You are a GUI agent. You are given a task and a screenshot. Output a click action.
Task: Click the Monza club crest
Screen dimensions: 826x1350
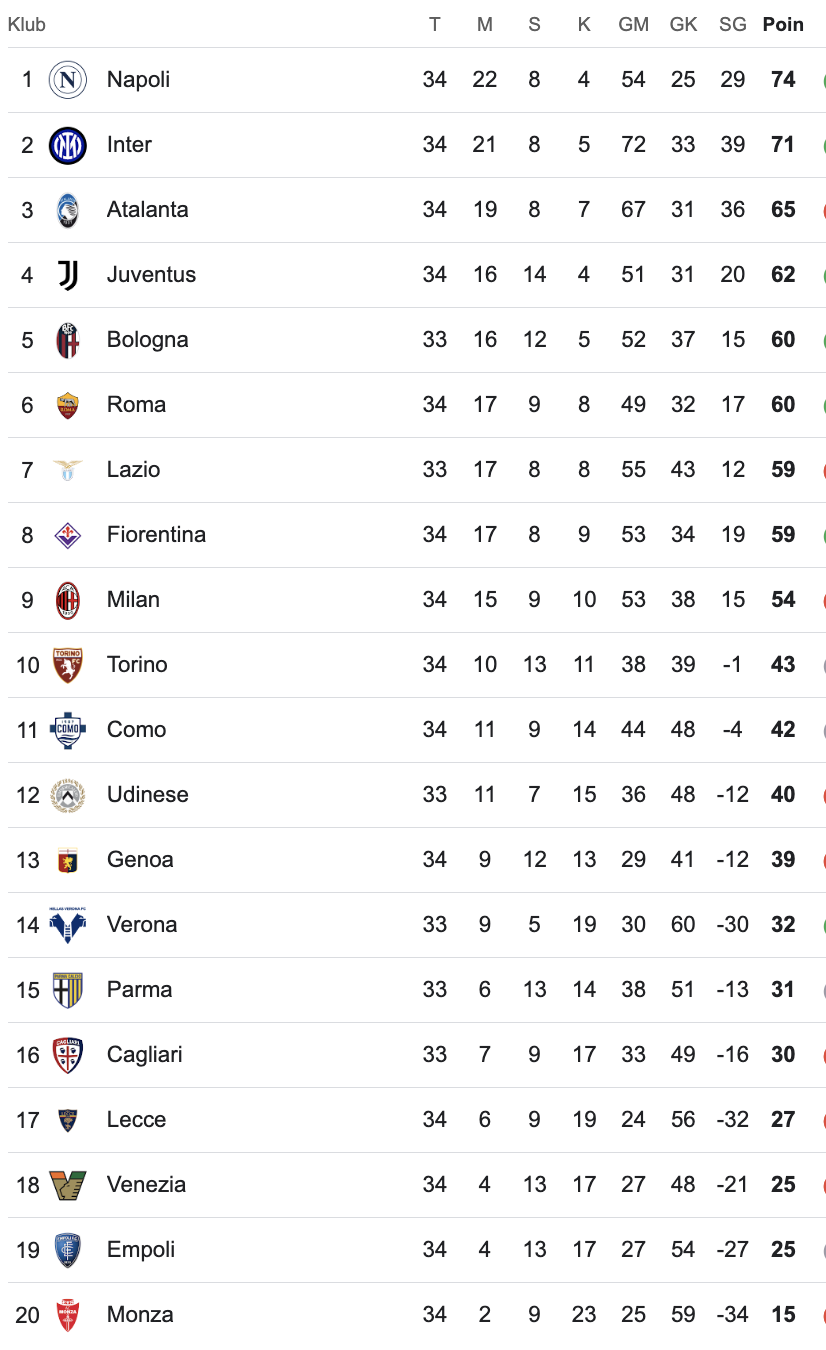(67, 1315)
